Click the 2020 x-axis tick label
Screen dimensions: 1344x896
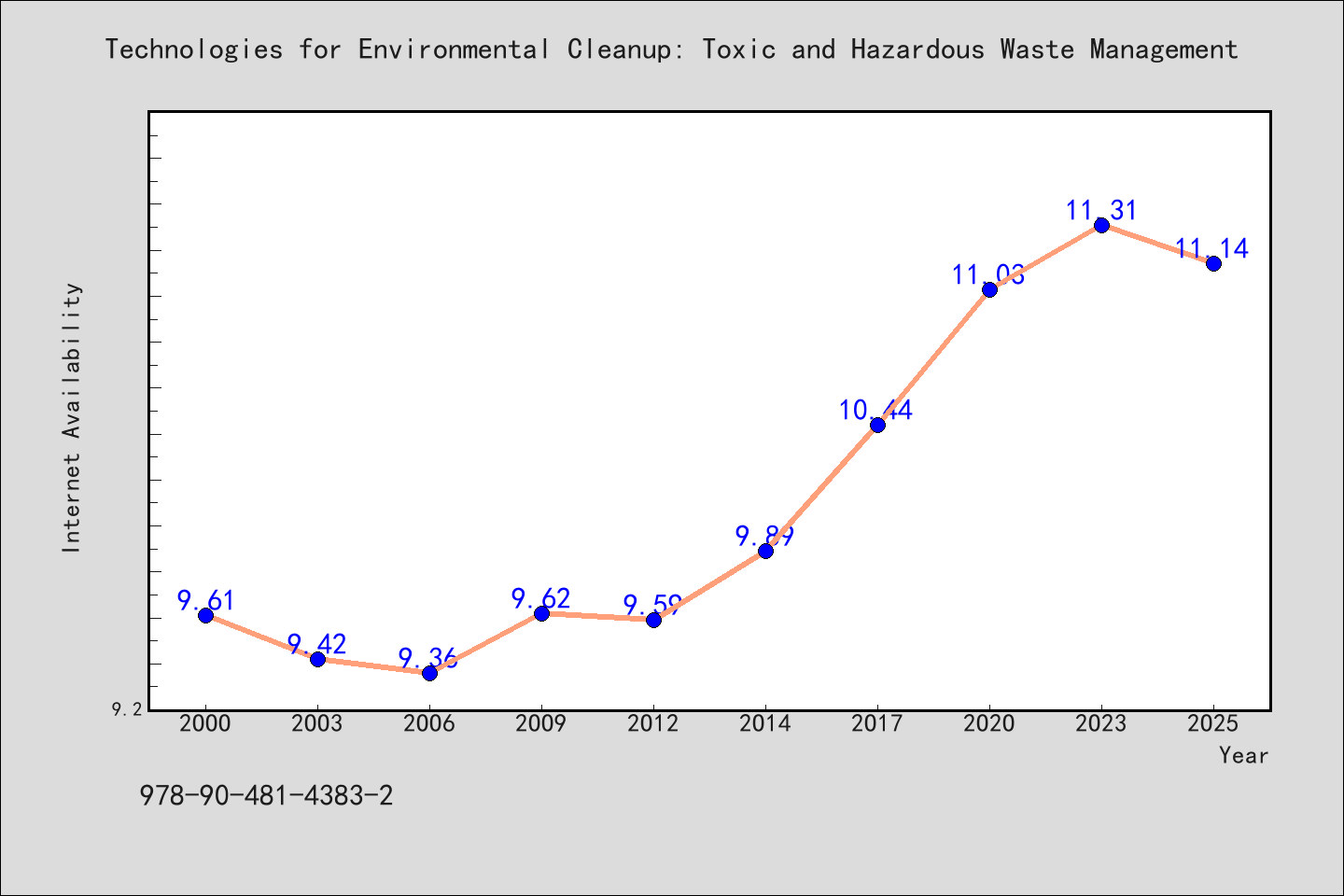pos(989,724)
